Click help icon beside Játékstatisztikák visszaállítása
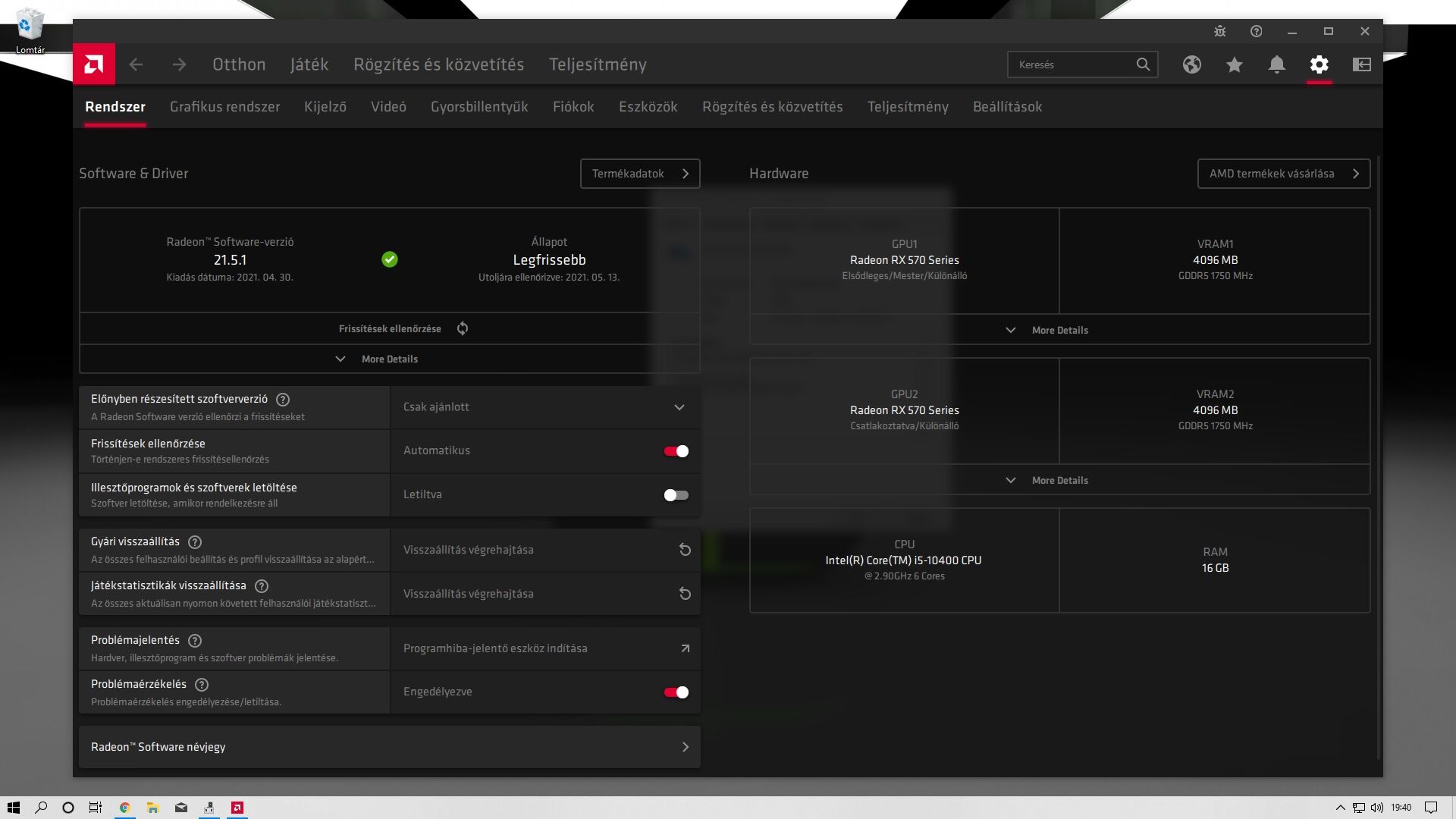 click(x=262, y=586)
